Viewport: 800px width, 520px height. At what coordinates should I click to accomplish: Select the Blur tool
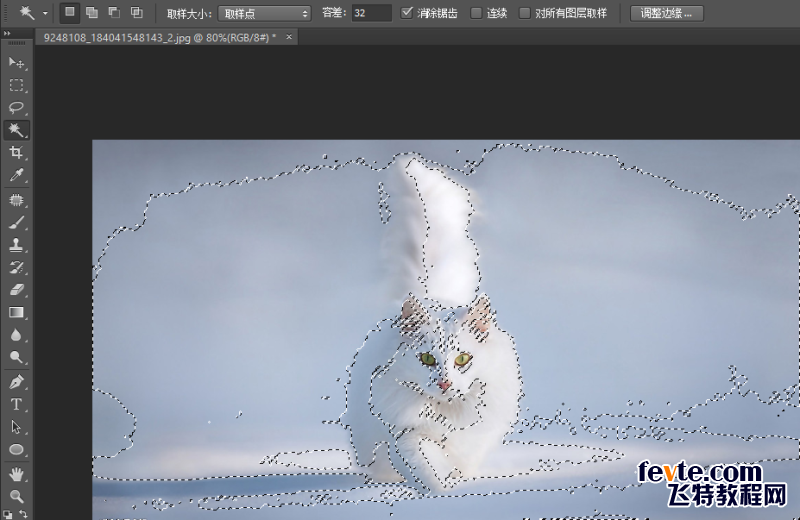pyautogui.click(x=16, y=335)
